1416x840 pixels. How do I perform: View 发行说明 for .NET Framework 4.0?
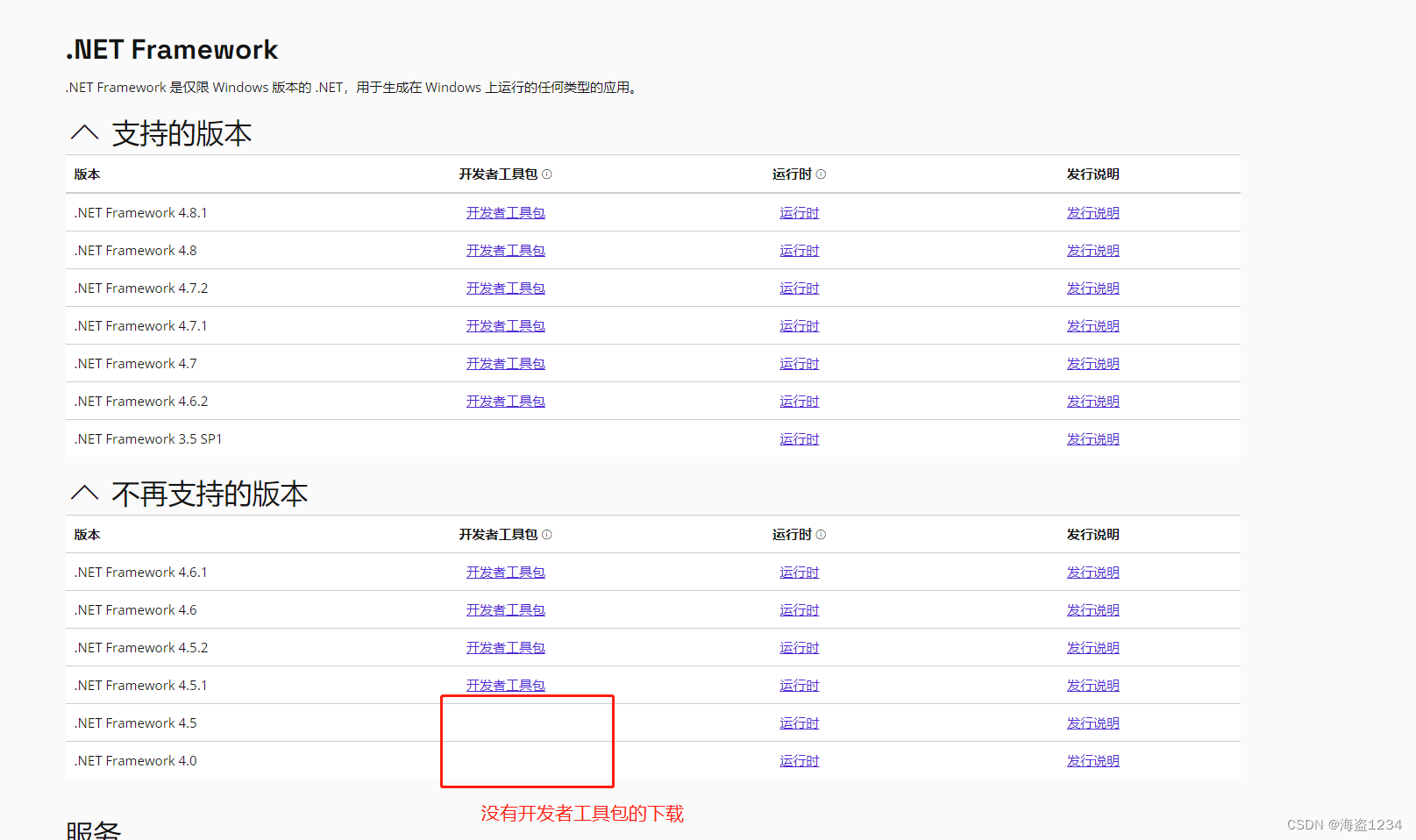(x=1092, y=760)
